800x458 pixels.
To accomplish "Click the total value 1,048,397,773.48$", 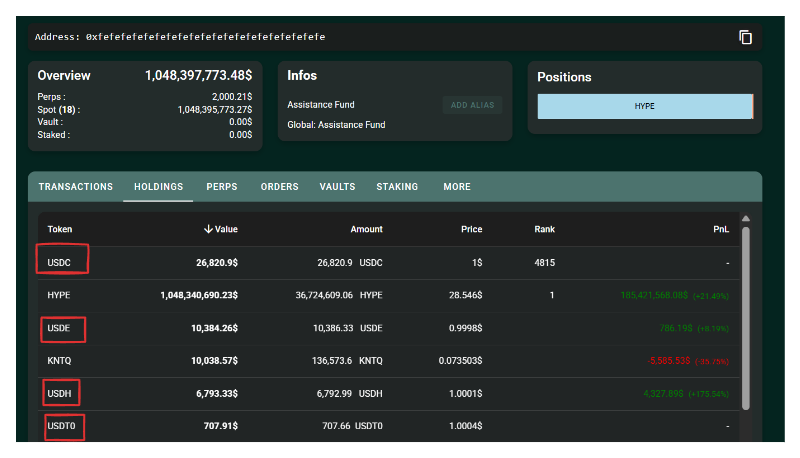I will coord(198,75).
